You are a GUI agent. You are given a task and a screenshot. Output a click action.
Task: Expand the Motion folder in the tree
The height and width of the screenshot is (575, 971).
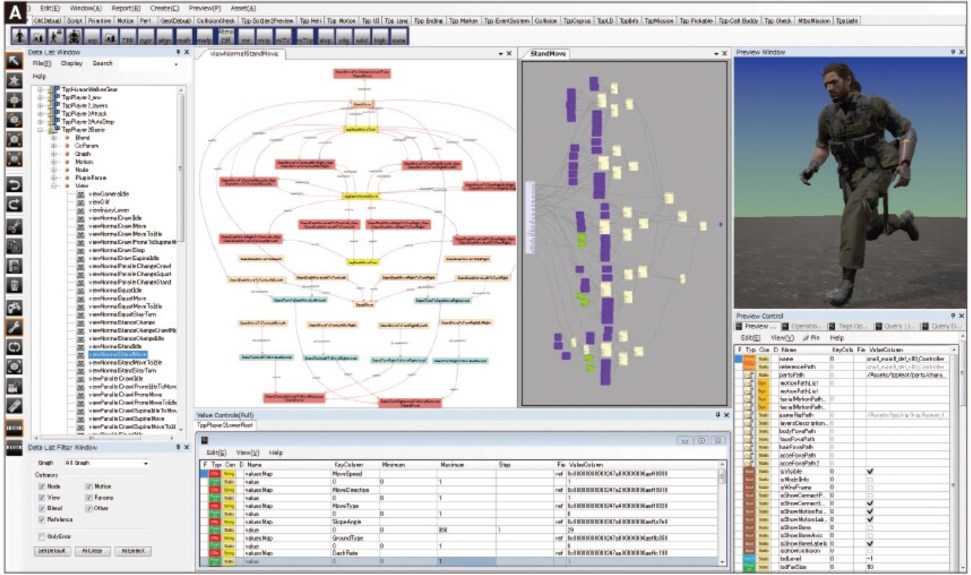(54, 162)
